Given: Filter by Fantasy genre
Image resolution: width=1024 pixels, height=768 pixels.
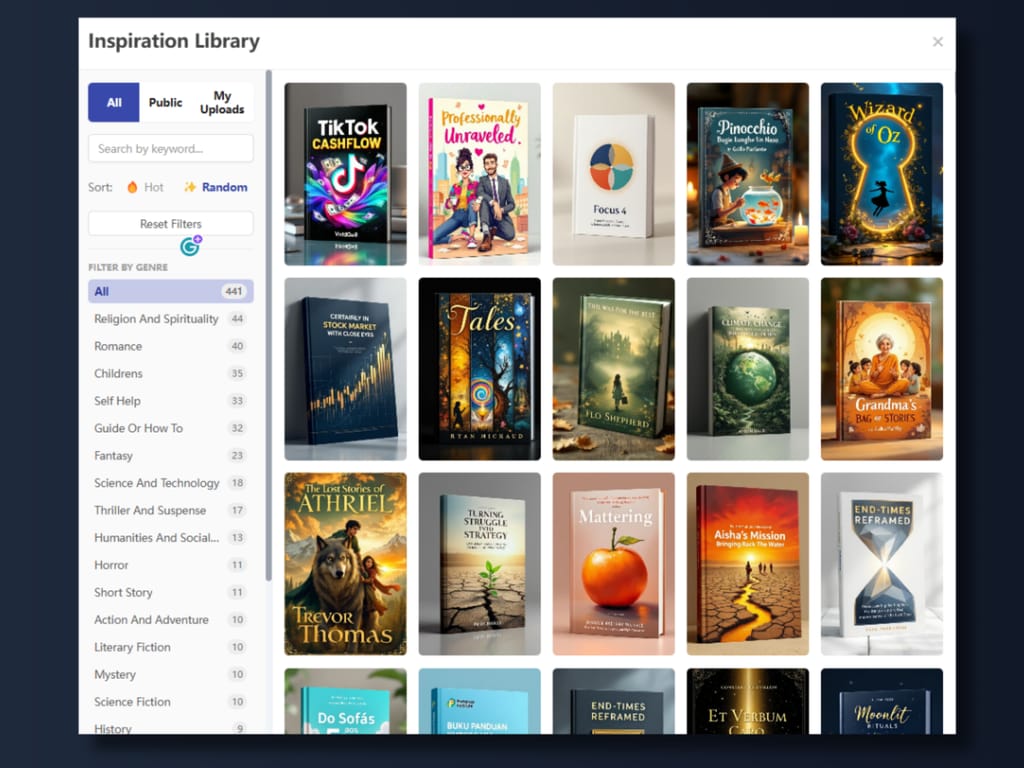Looking at the screenshot, I should [x=170, y=456].
